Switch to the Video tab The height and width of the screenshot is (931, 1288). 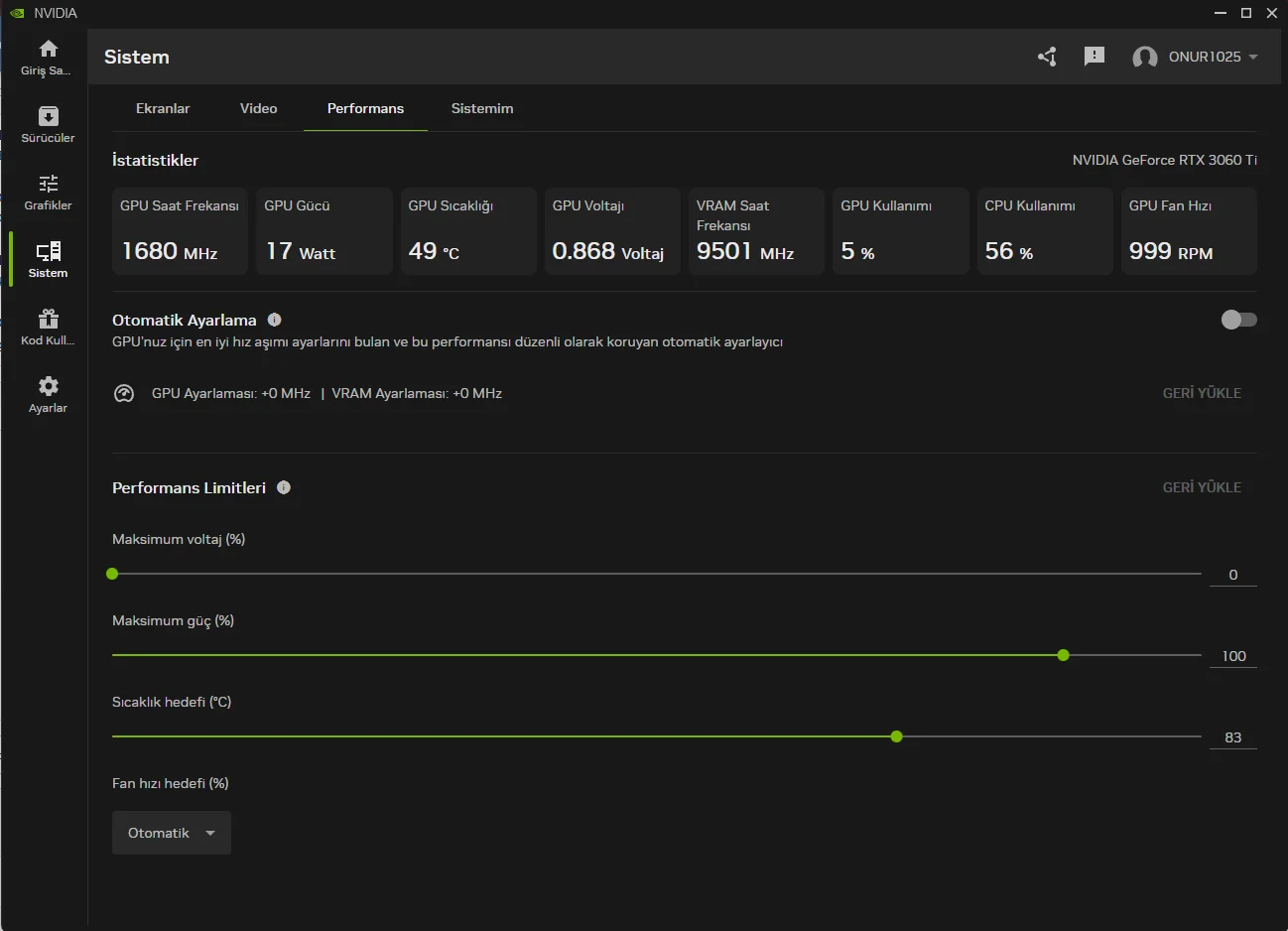coord(258,108)
